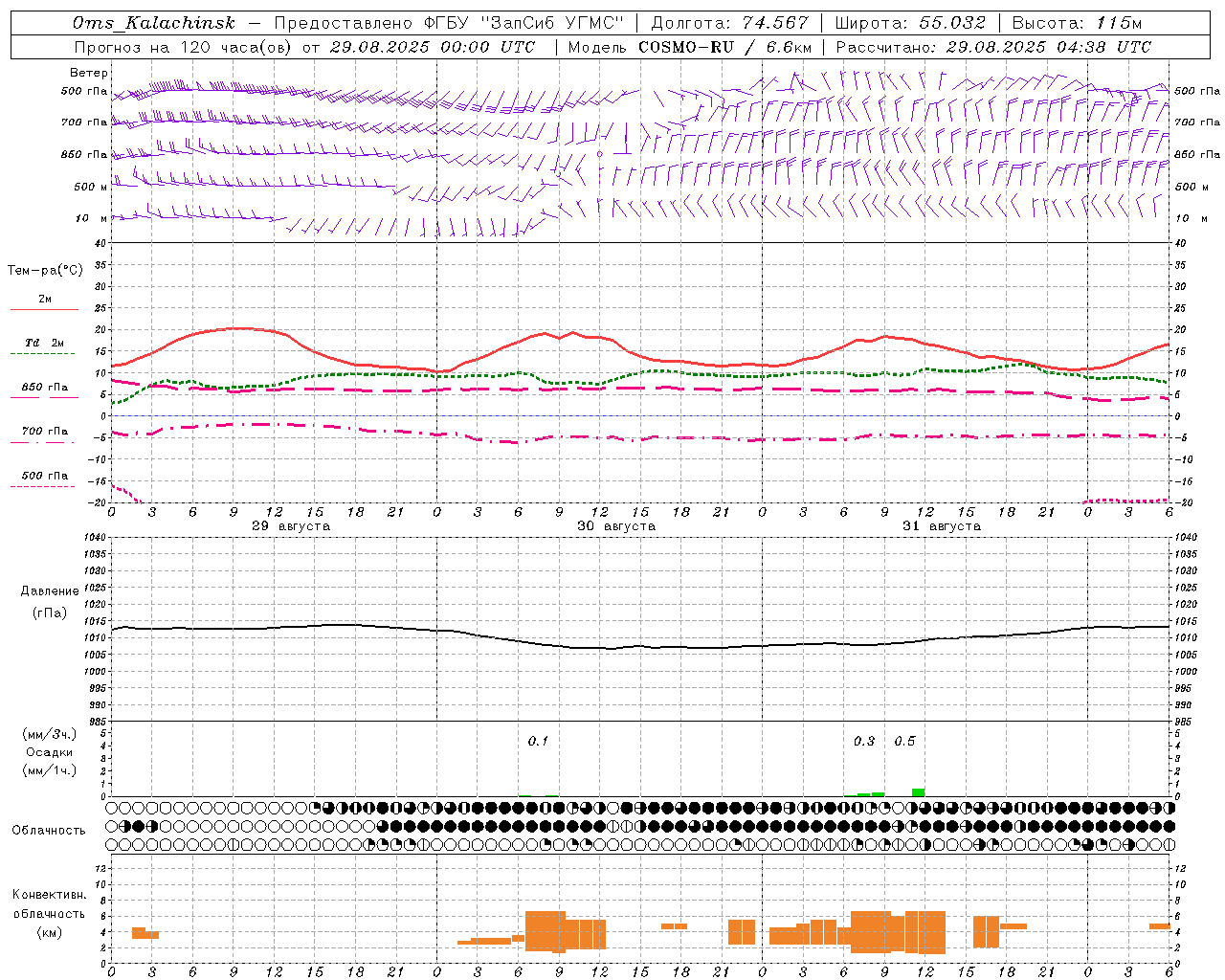Click the Осадки precipitation panel label
1225x980 pixels.
click(x=50, y=752)
